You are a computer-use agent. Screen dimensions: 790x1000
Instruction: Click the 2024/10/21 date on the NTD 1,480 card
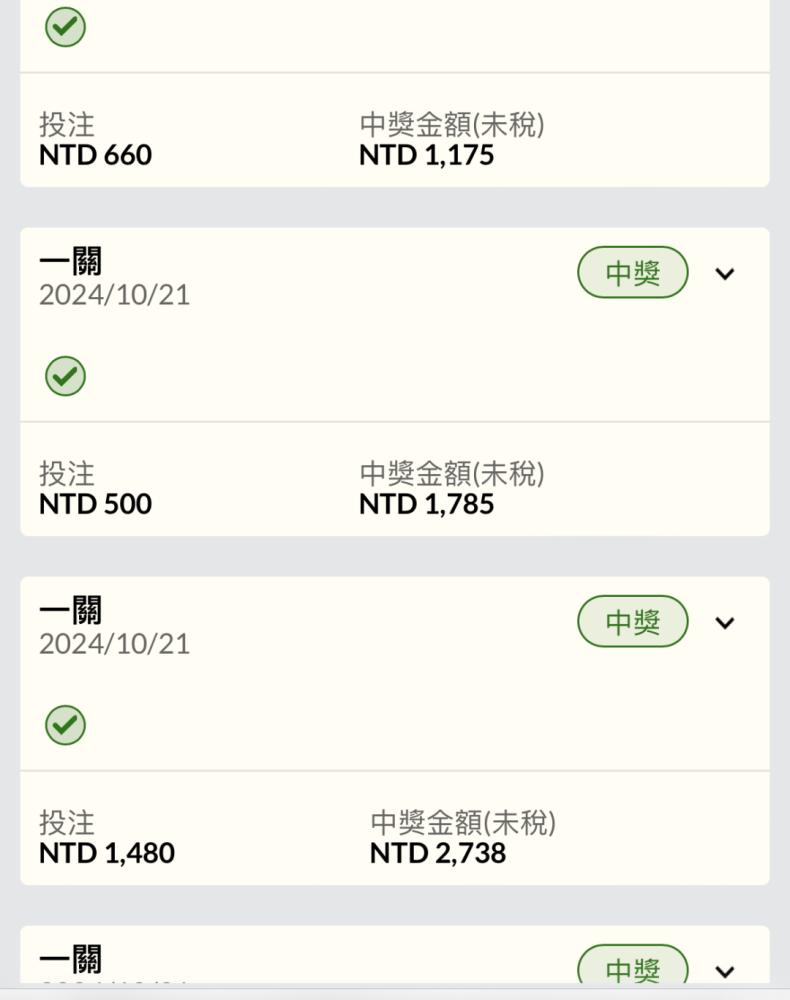point(115,644)
